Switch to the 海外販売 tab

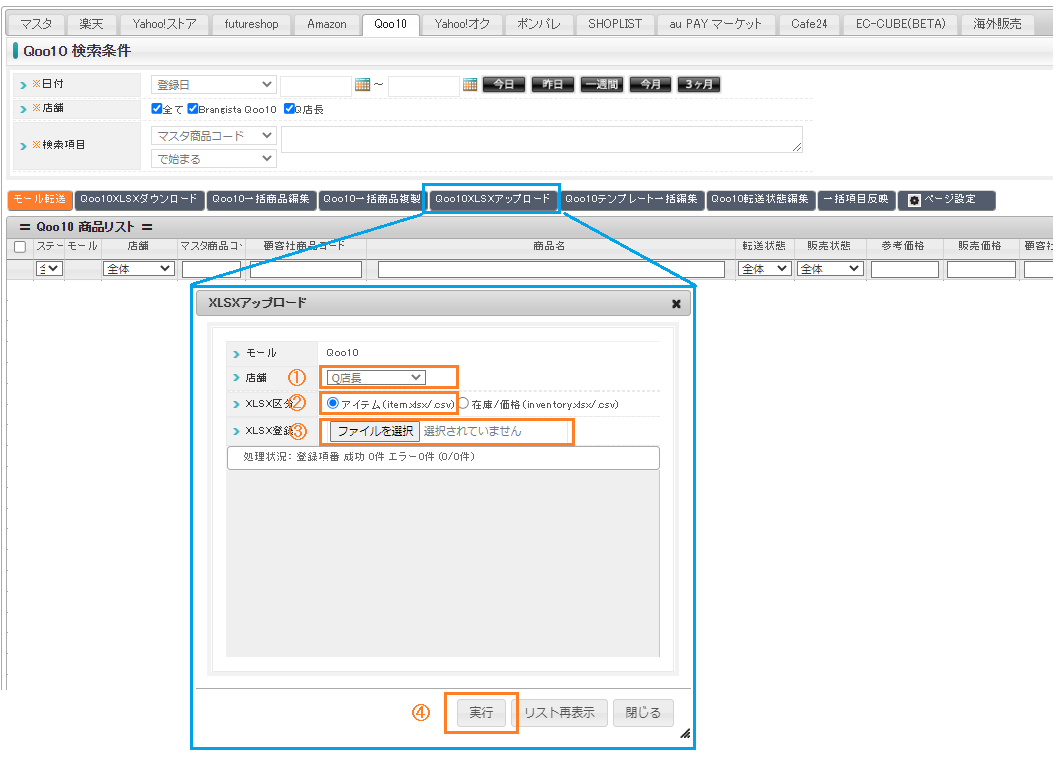(997, 24)
